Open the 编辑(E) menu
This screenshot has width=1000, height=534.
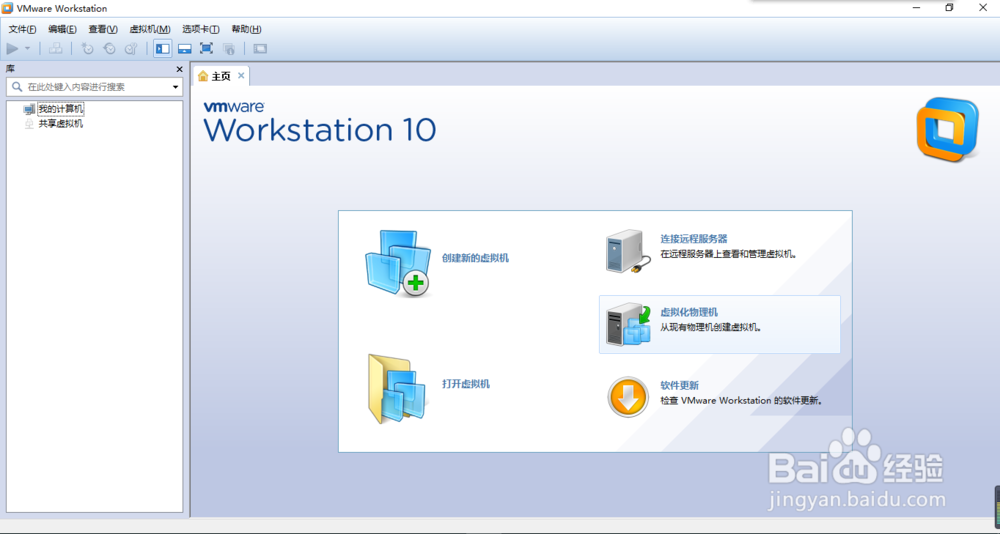pyautogui.click(x=62, y=29)
